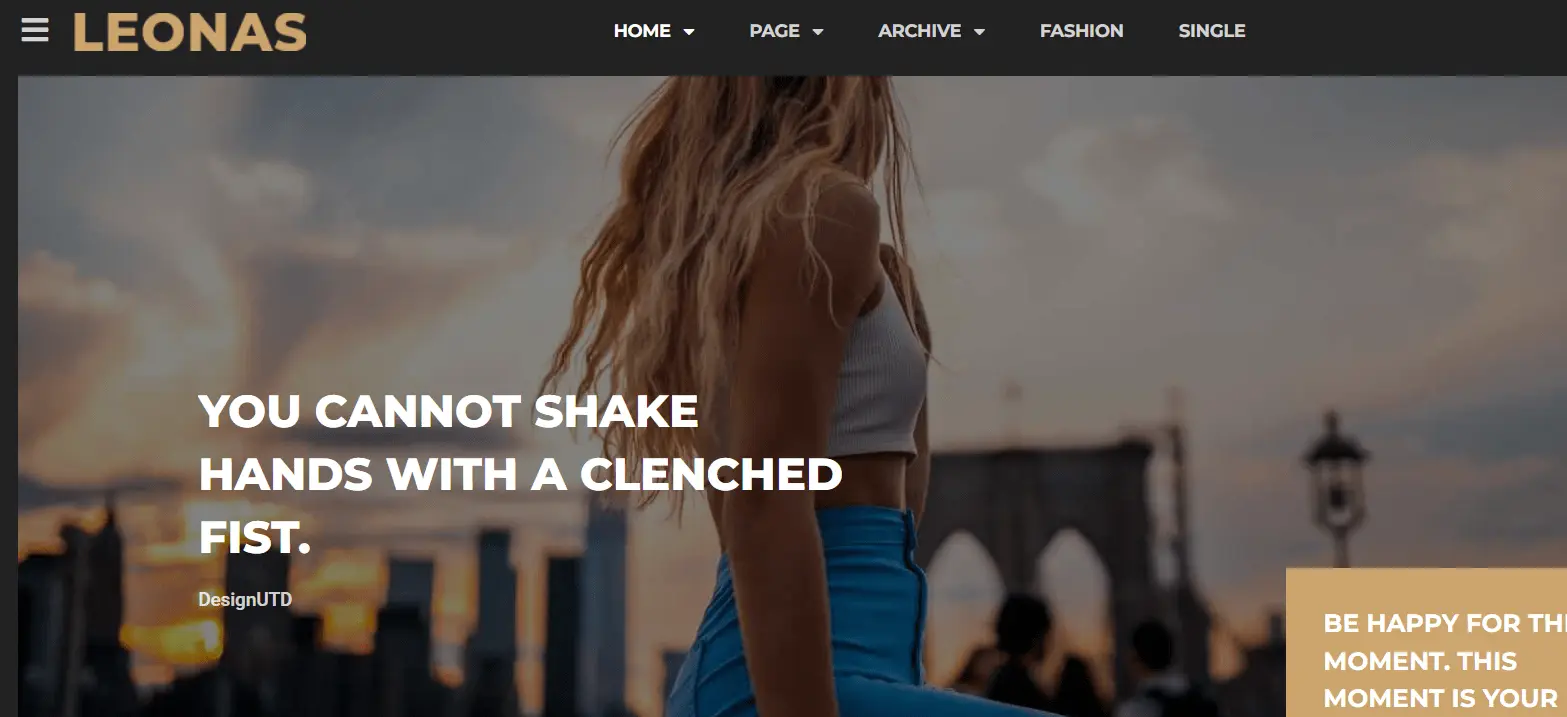Viewport: 1567px width, 717px height.
Task: Click the tan quote card background
Action: click(1426, 590)
